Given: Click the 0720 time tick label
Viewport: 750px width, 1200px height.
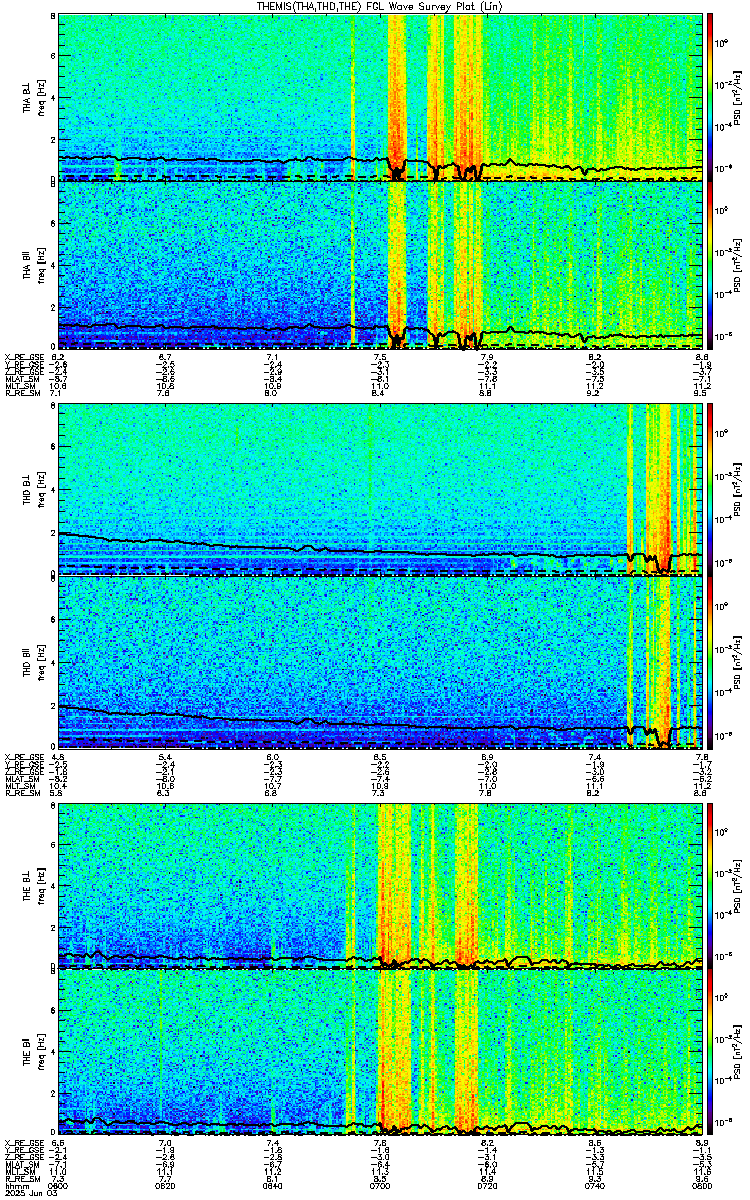Looking at the screenshot, I should 488,1186.
